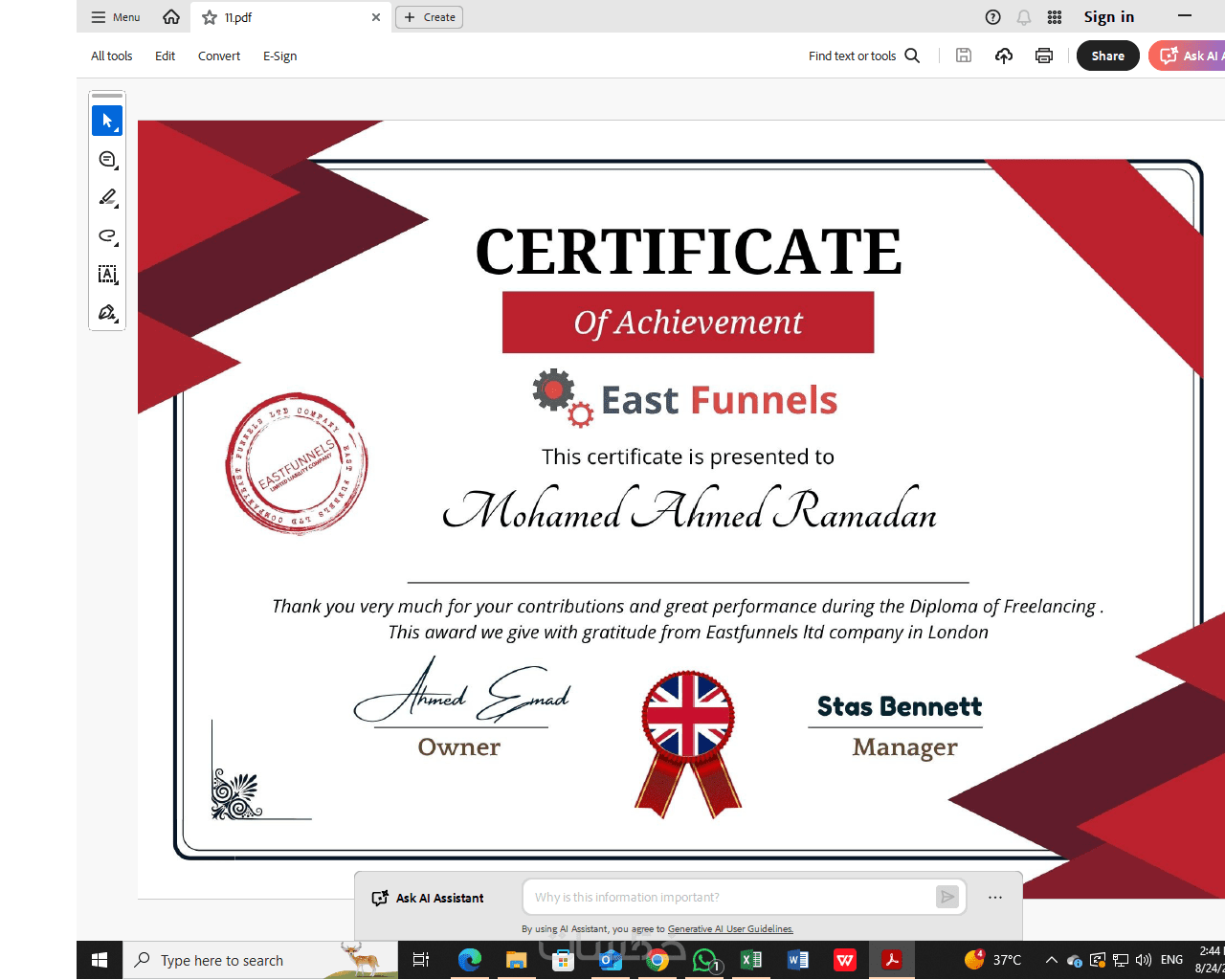Screen dimensions: 1225x980
Task: Open the Generative AI User Guidelines link
Action: pos(730,928)
